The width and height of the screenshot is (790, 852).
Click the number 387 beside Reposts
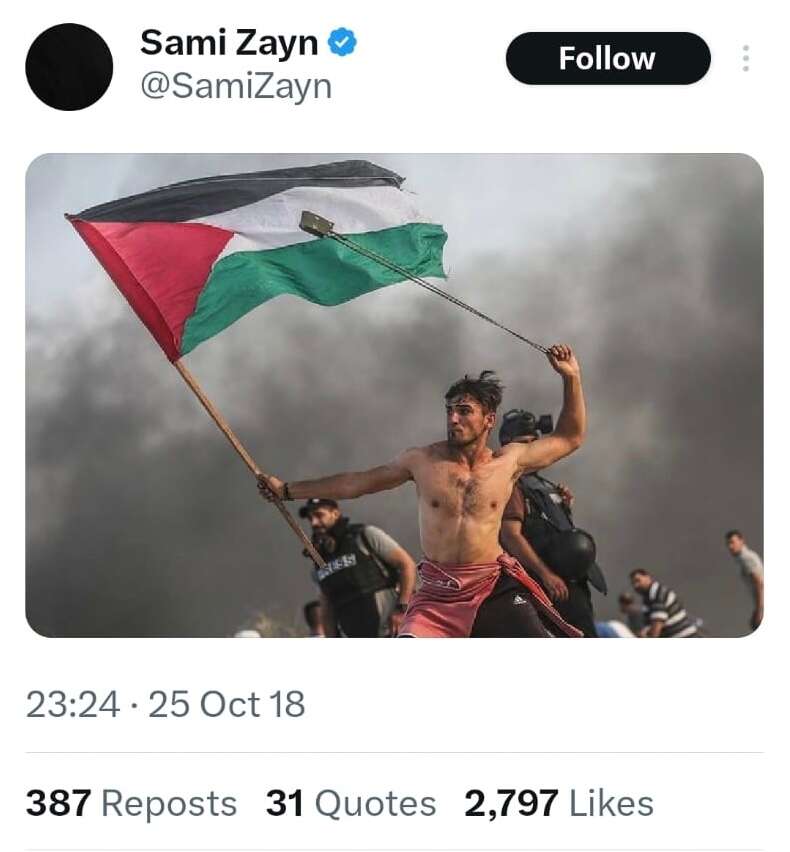point(58,804)
